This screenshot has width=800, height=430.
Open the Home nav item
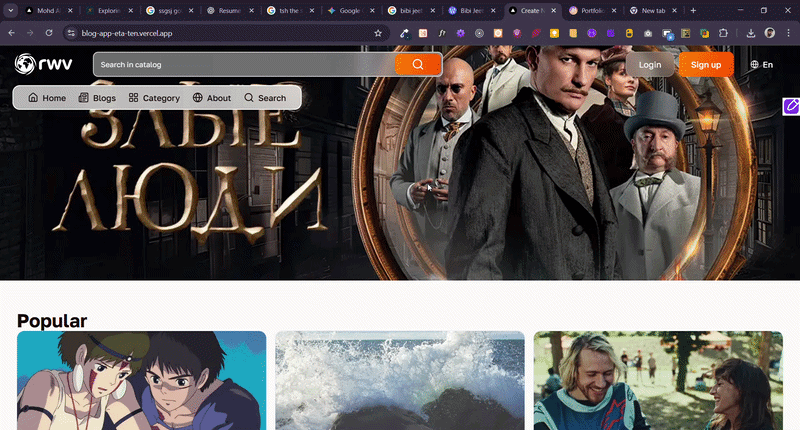(x=47, y=98)
